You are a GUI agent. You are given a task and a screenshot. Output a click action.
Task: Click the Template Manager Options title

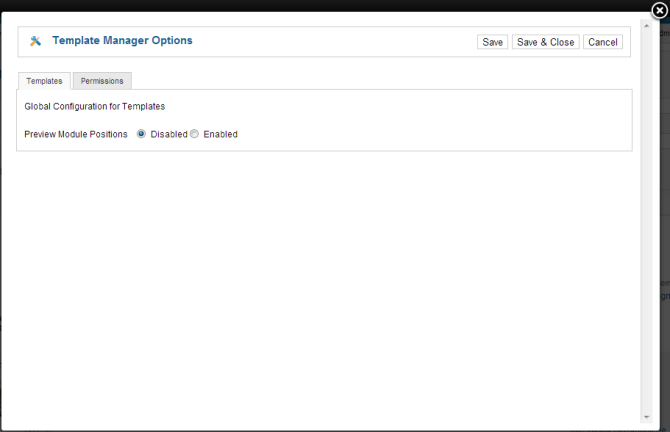coord(122,41)
